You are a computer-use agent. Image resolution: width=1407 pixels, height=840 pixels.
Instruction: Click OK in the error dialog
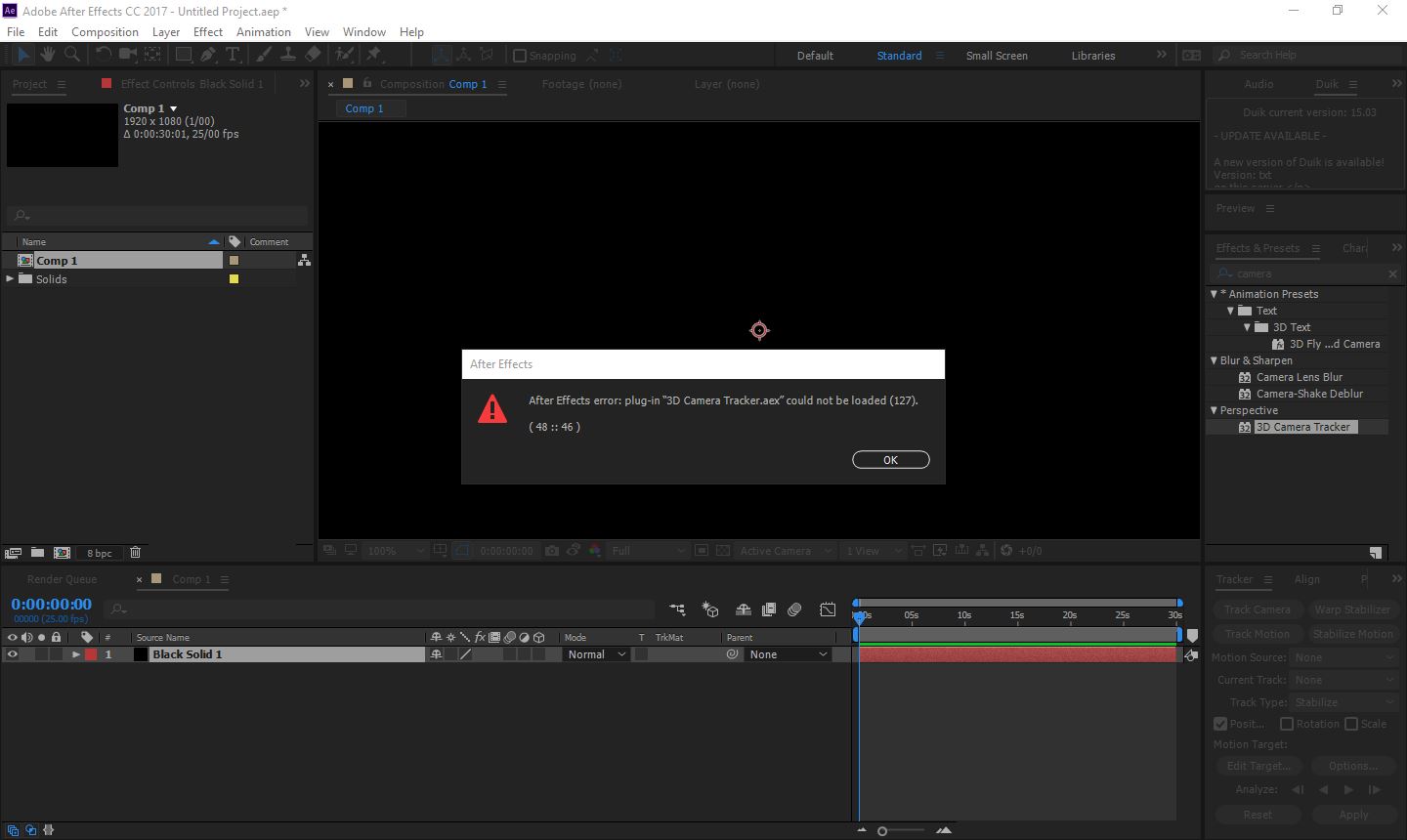click(x=890, y=460)
